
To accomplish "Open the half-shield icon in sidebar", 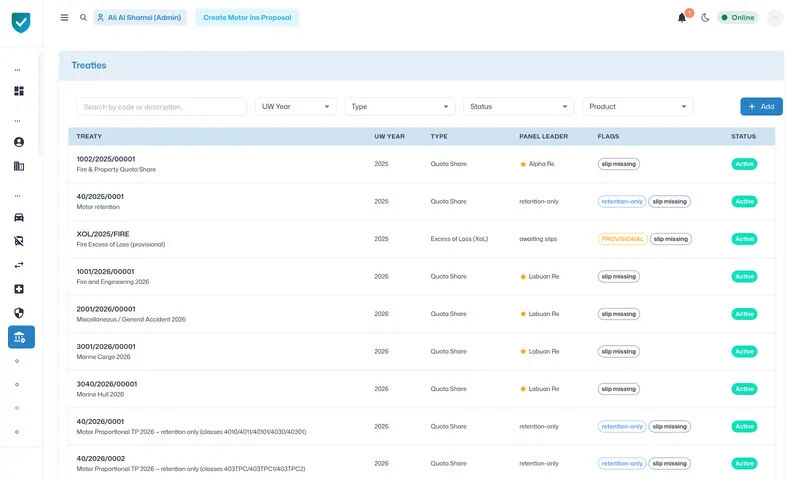I will click(x=19, y=313).
